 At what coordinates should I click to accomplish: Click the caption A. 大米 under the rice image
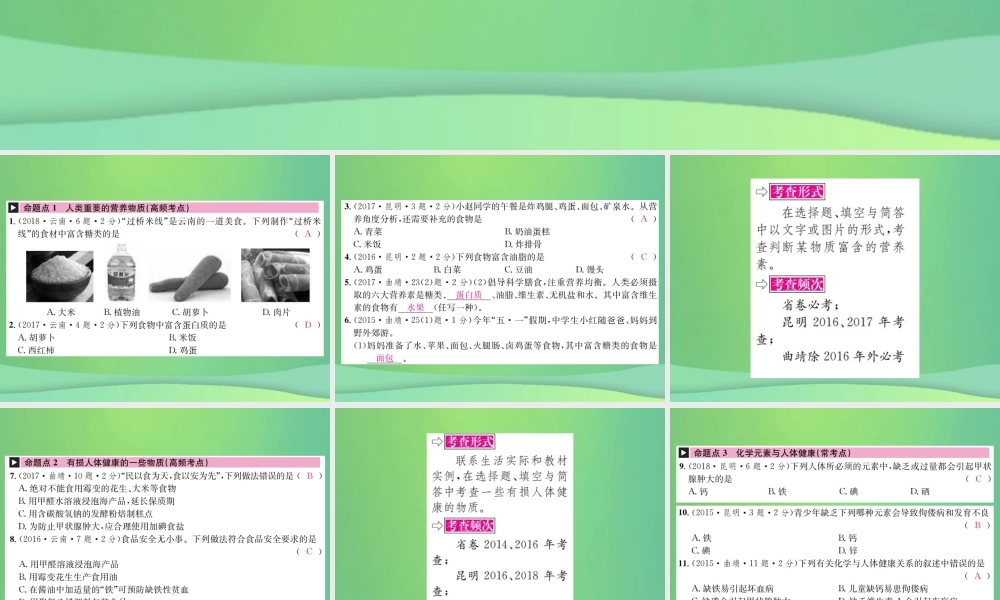click(x=61, y=312)
